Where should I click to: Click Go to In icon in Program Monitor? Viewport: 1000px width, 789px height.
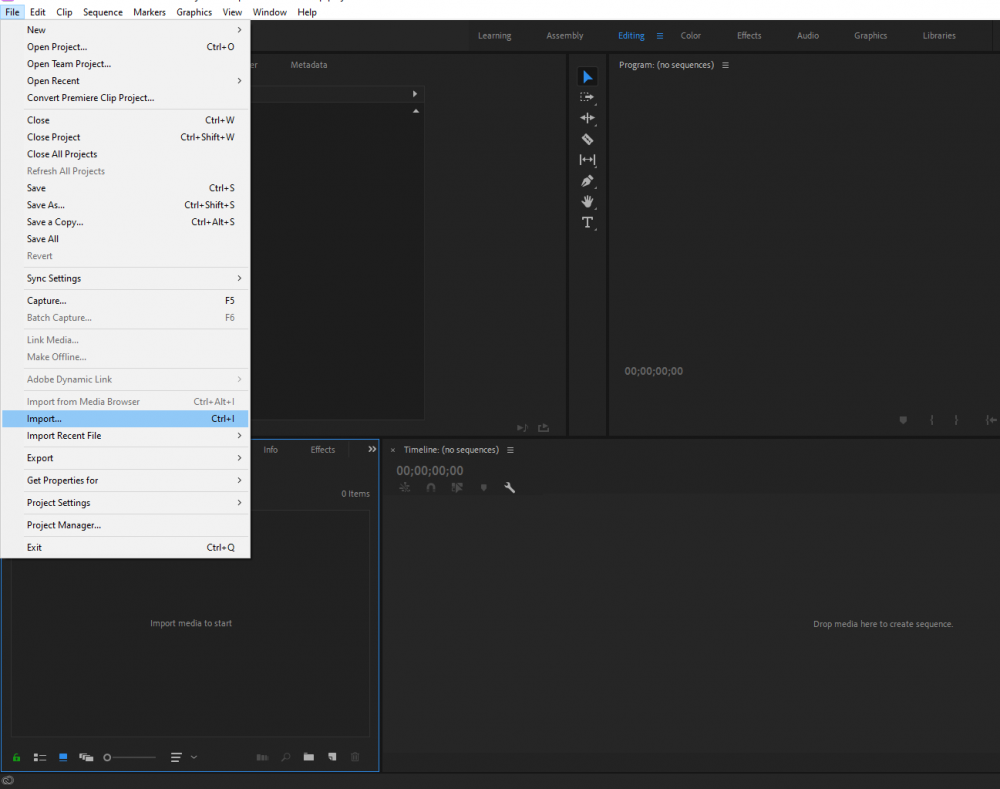point(990,420)
